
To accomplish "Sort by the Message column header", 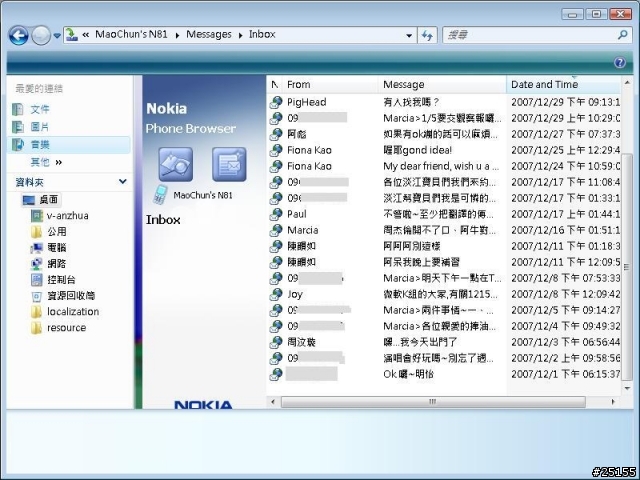I will (442, 84).
